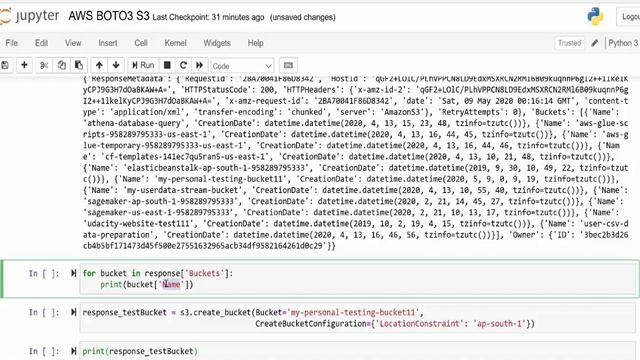Click 'elasticbeanstalk-ap-south-1-958289795333' in output
640x360 pixels.
click(216, 168)
